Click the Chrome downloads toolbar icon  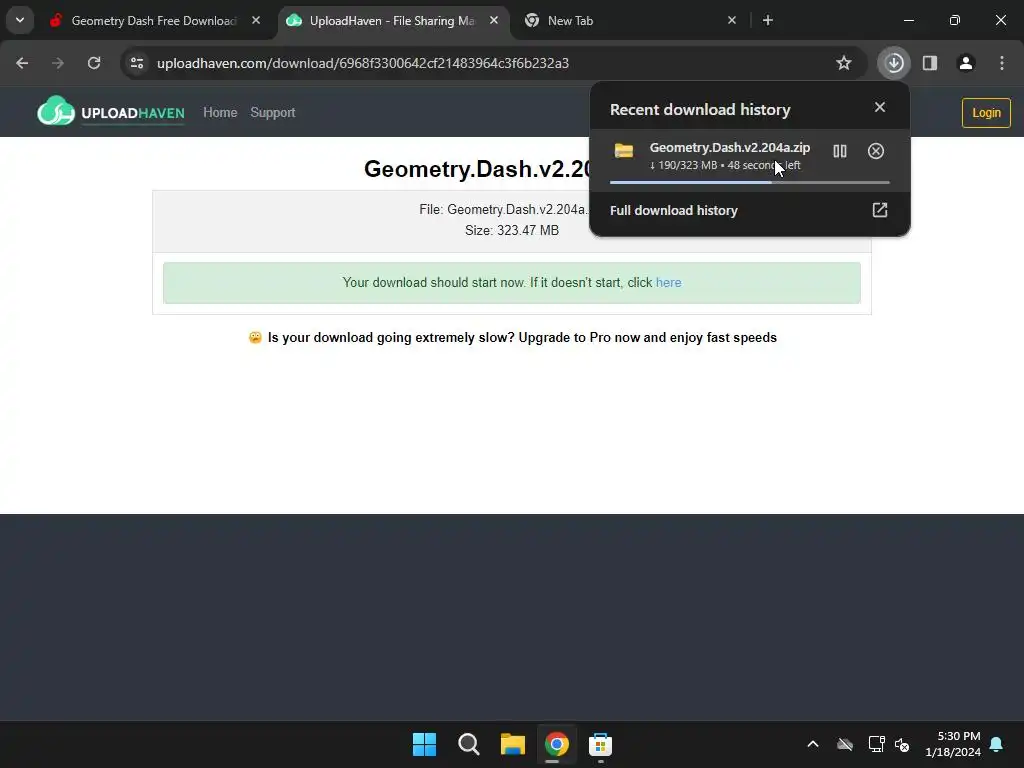(894, 63)
